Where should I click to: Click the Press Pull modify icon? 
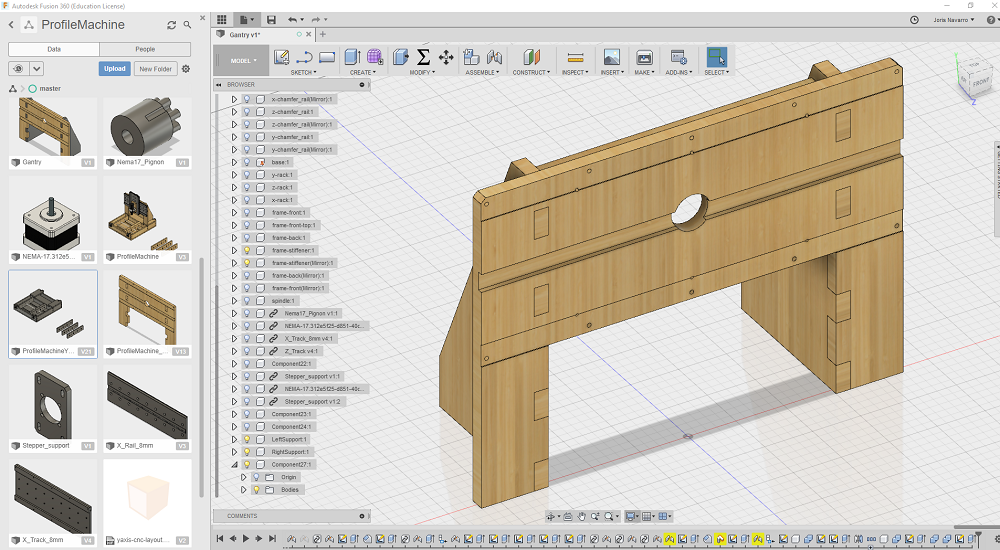401,57
